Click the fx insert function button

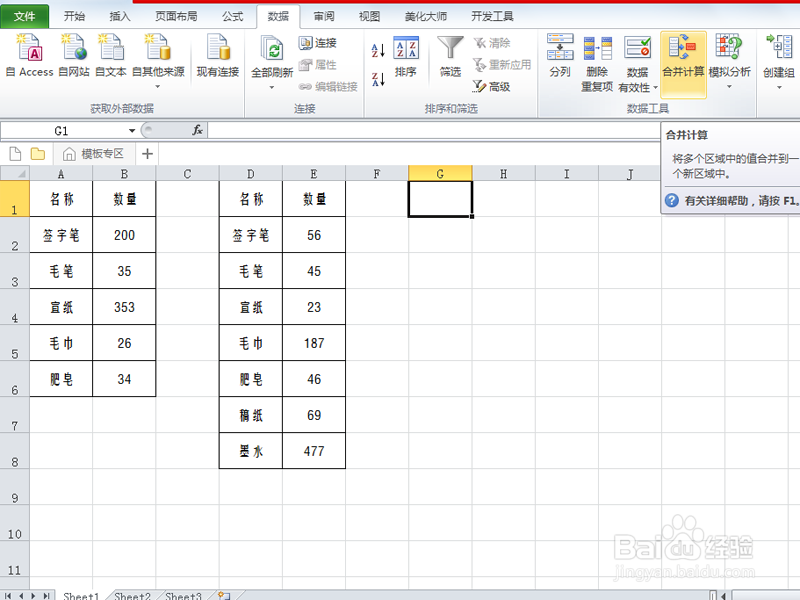pos(197,131)
